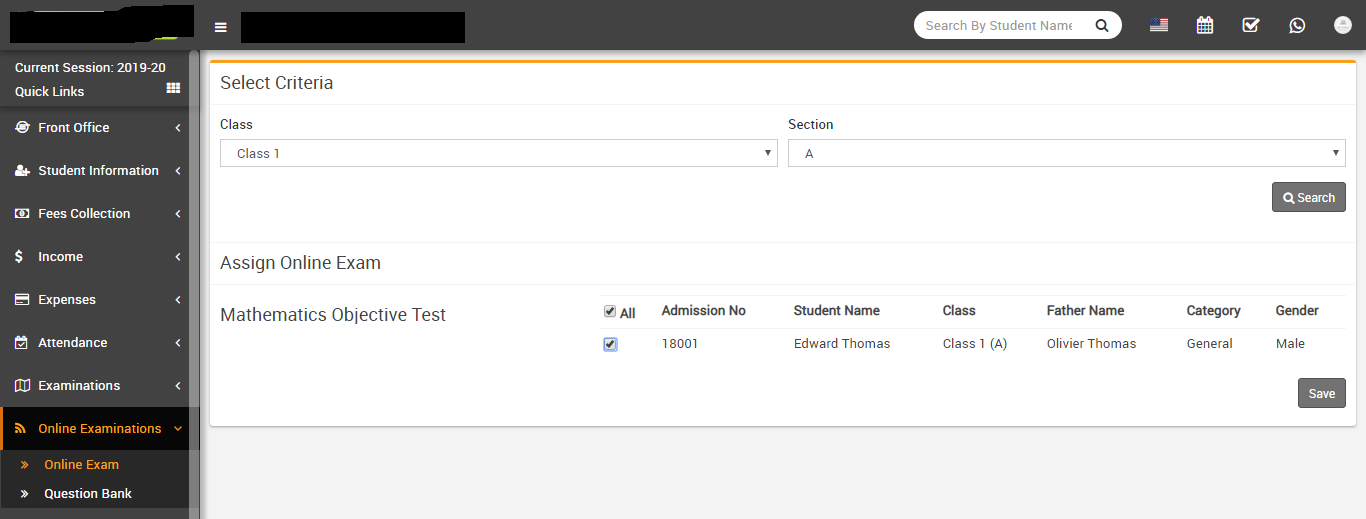Open the Section dropdown showing A

point(1066,153)
